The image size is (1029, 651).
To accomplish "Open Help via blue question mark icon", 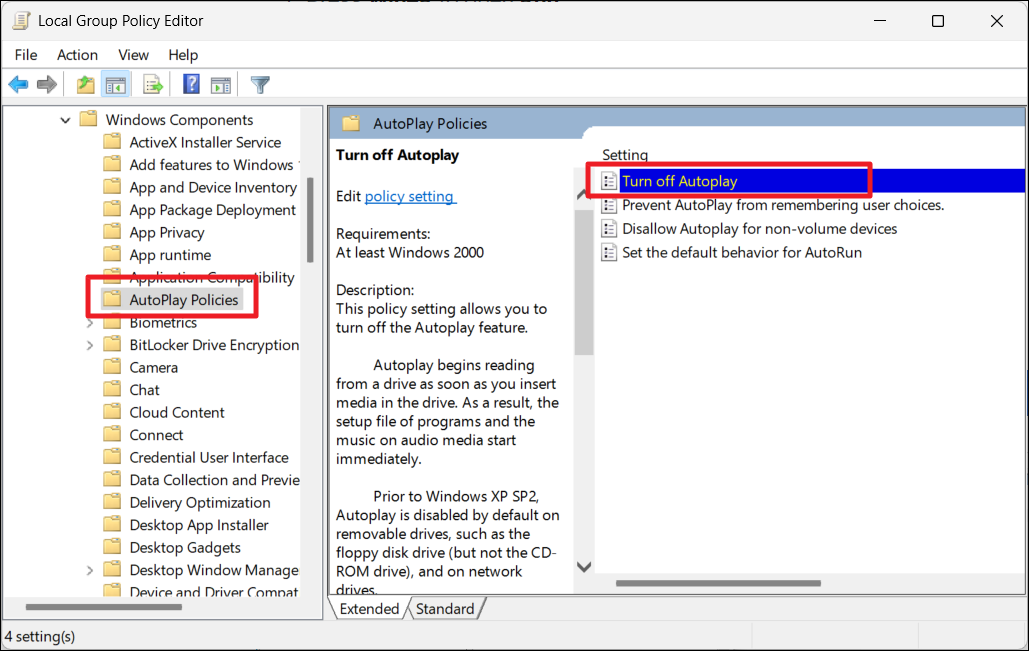I will pyautogui.click(x=191, y=85).
